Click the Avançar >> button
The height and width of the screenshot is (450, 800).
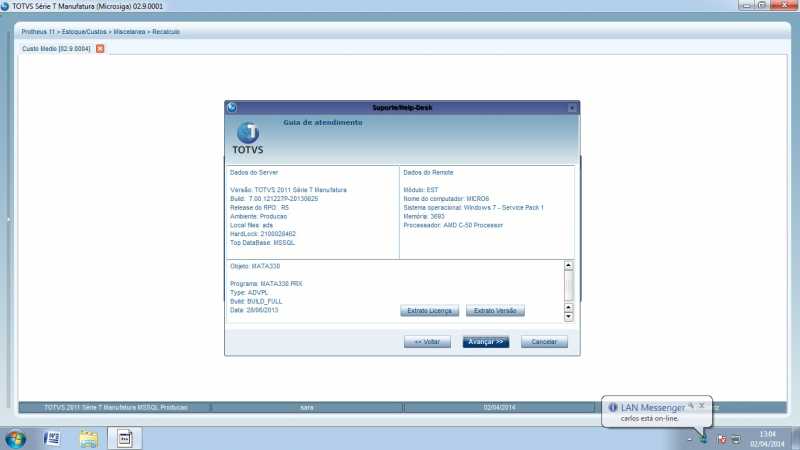coord(486,342)
